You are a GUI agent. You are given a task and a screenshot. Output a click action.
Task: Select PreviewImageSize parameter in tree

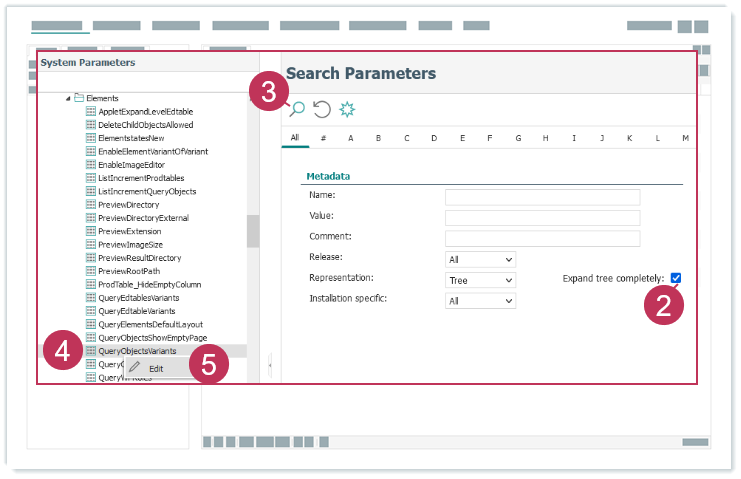[x=130, y=244]
